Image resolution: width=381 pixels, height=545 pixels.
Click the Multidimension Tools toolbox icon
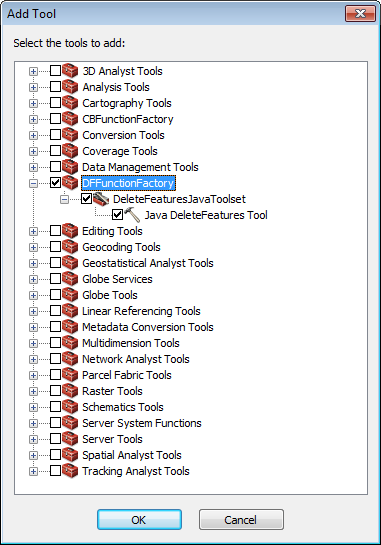point(70,343)
